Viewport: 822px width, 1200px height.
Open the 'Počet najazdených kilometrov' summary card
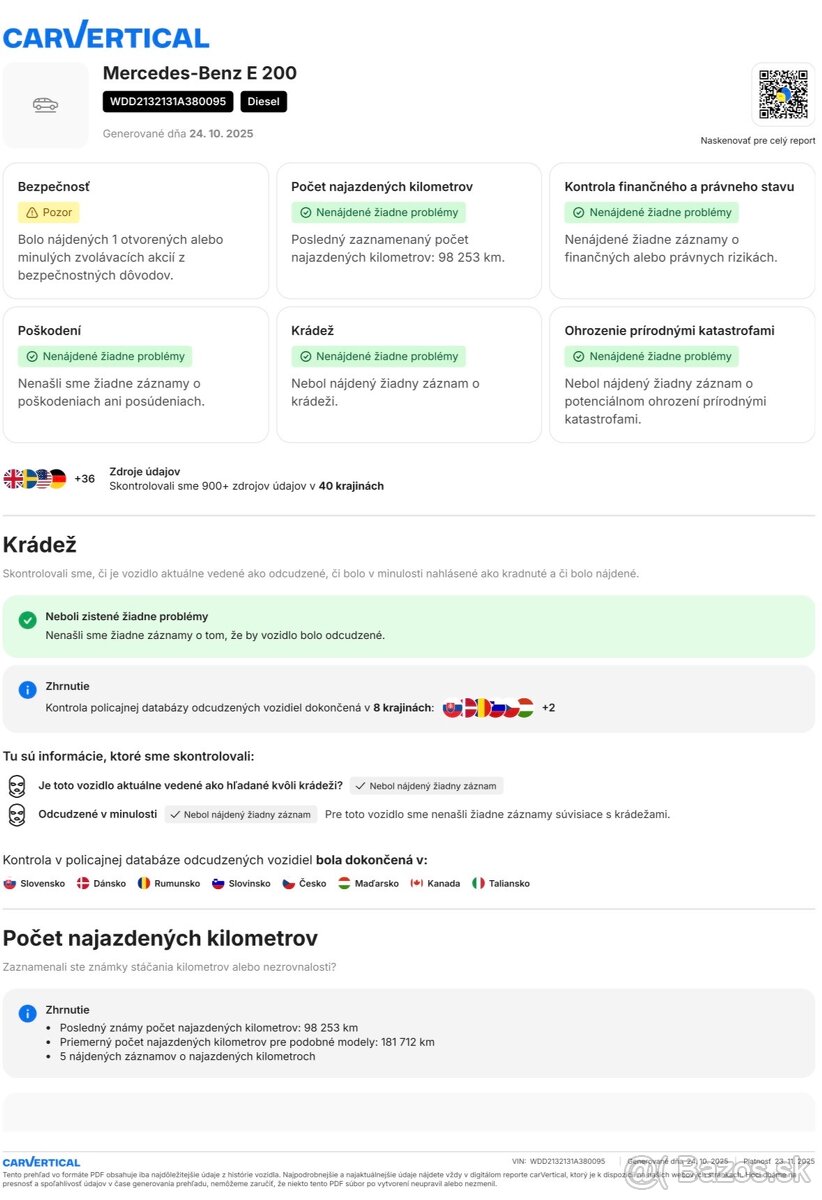pos(409,231)
